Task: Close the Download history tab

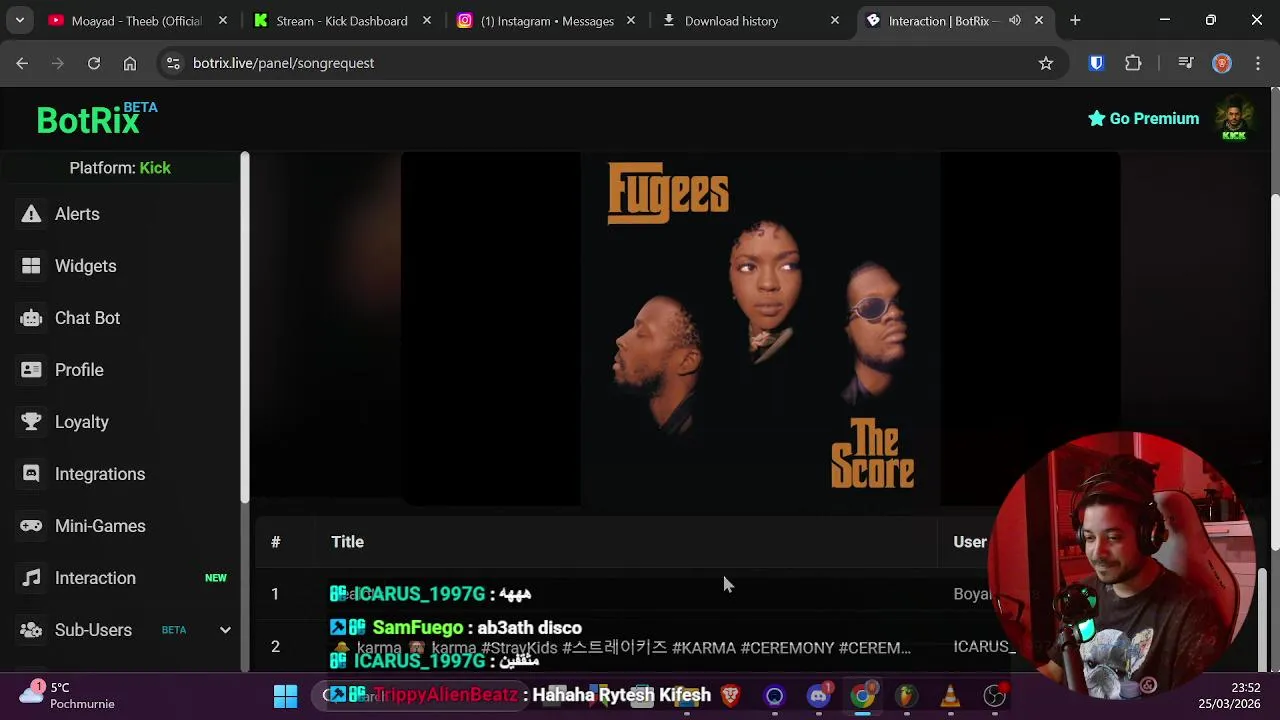Action: click(x=835, y=20)
